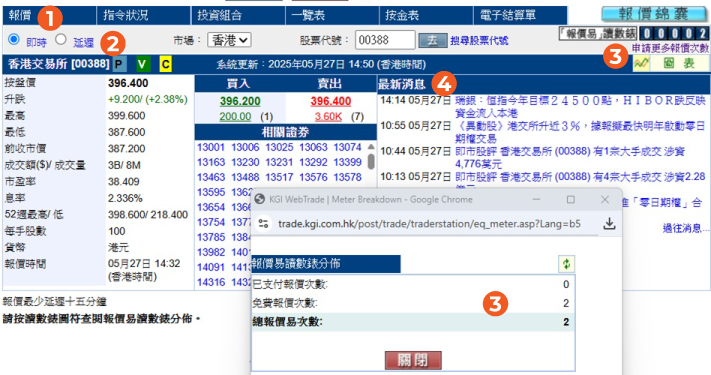Click the 關閉 button in popup
This screenshot has height=375, width=711.
(x=413, y=360)
